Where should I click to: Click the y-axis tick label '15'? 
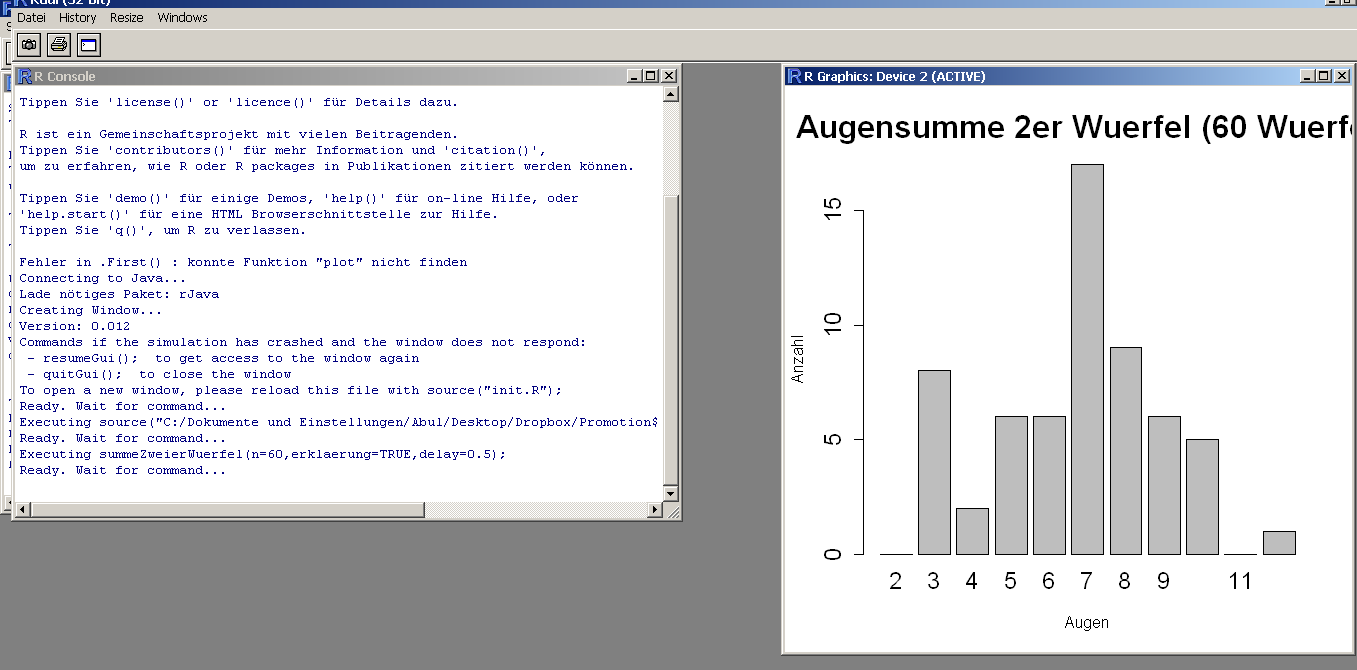coord(834,211)
